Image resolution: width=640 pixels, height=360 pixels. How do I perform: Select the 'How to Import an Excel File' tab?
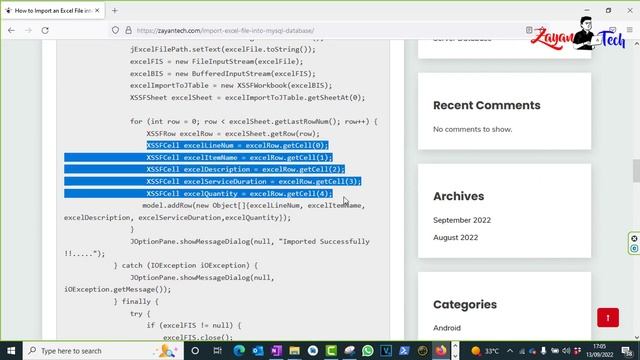point(52,11)
